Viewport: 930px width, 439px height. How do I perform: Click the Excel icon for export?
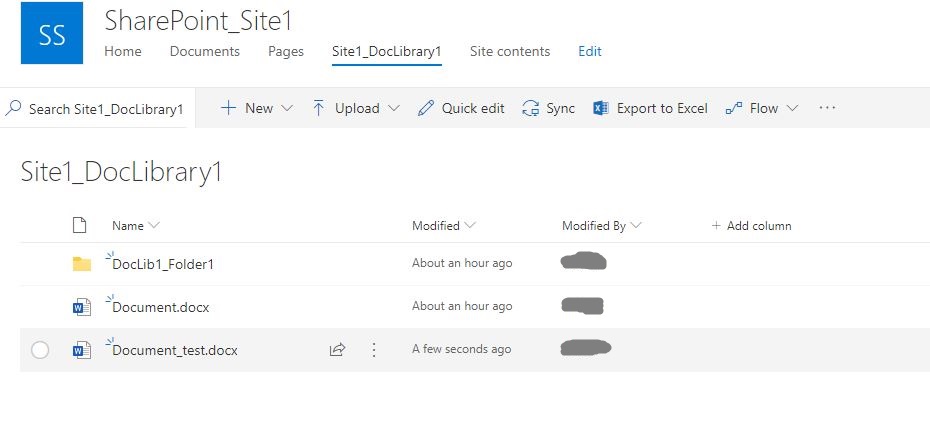[601, 108]
